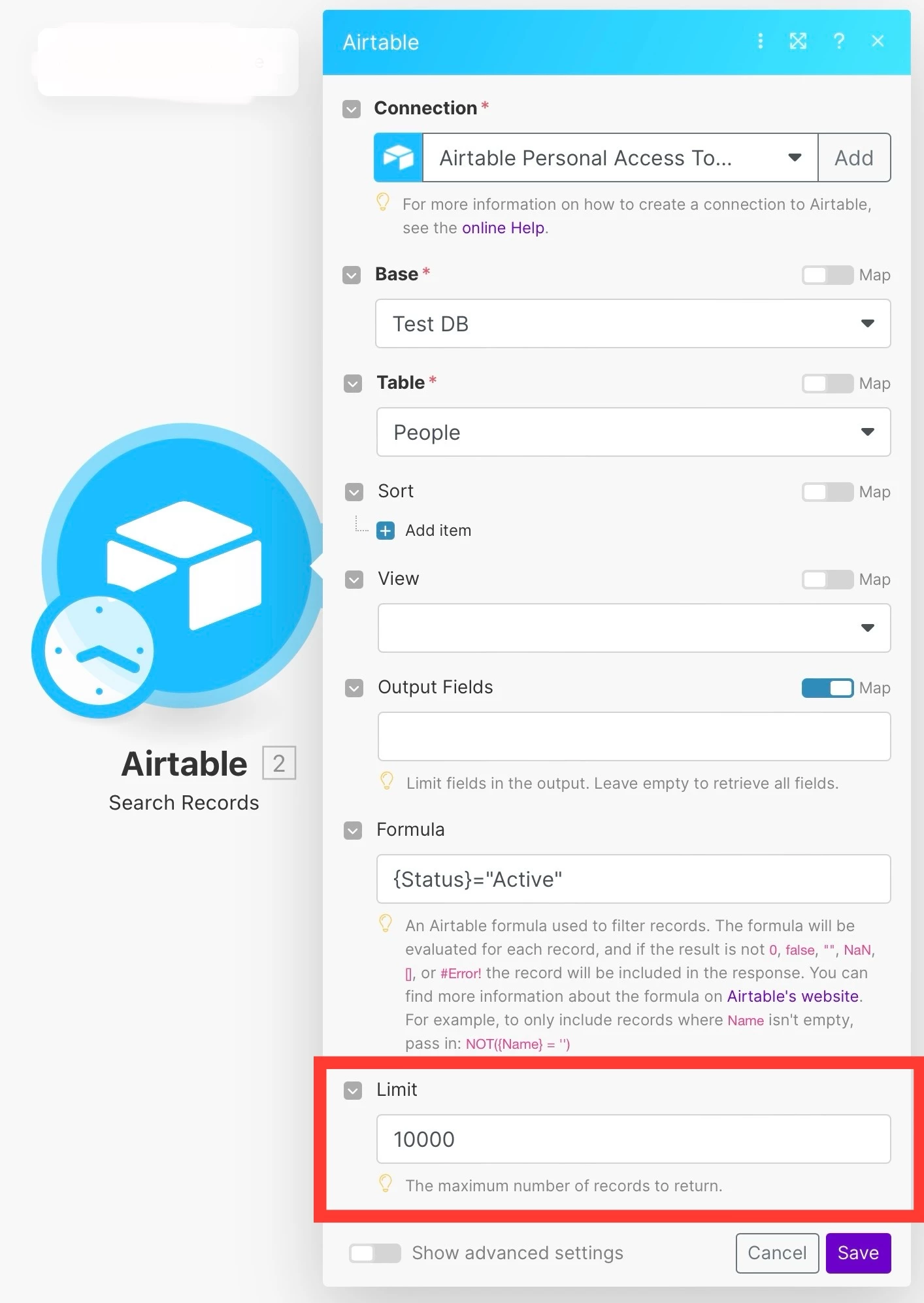Collapse the Output Fields section chevron
The width and height of the screenshot is (924, 1303).
point(354,688)
